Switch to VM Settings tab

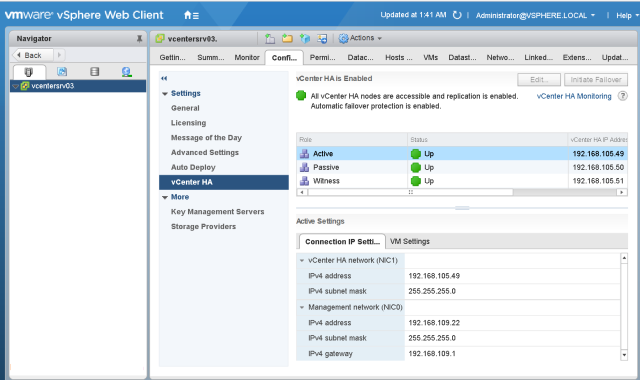point(409,242)
